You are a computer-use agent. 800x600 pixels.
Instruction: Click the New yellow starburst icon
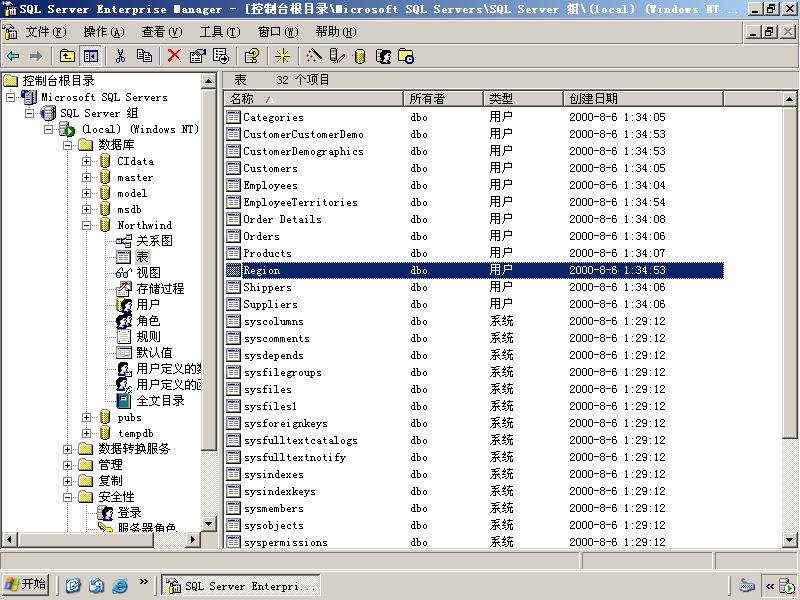click(x=282, y=56)
